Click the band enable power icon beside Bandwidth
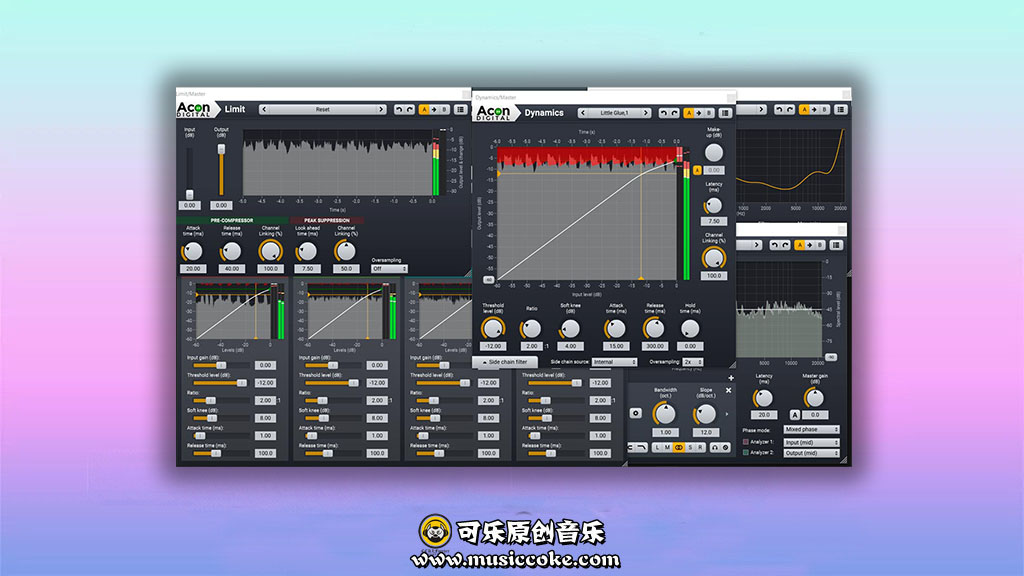 (635, 413)
